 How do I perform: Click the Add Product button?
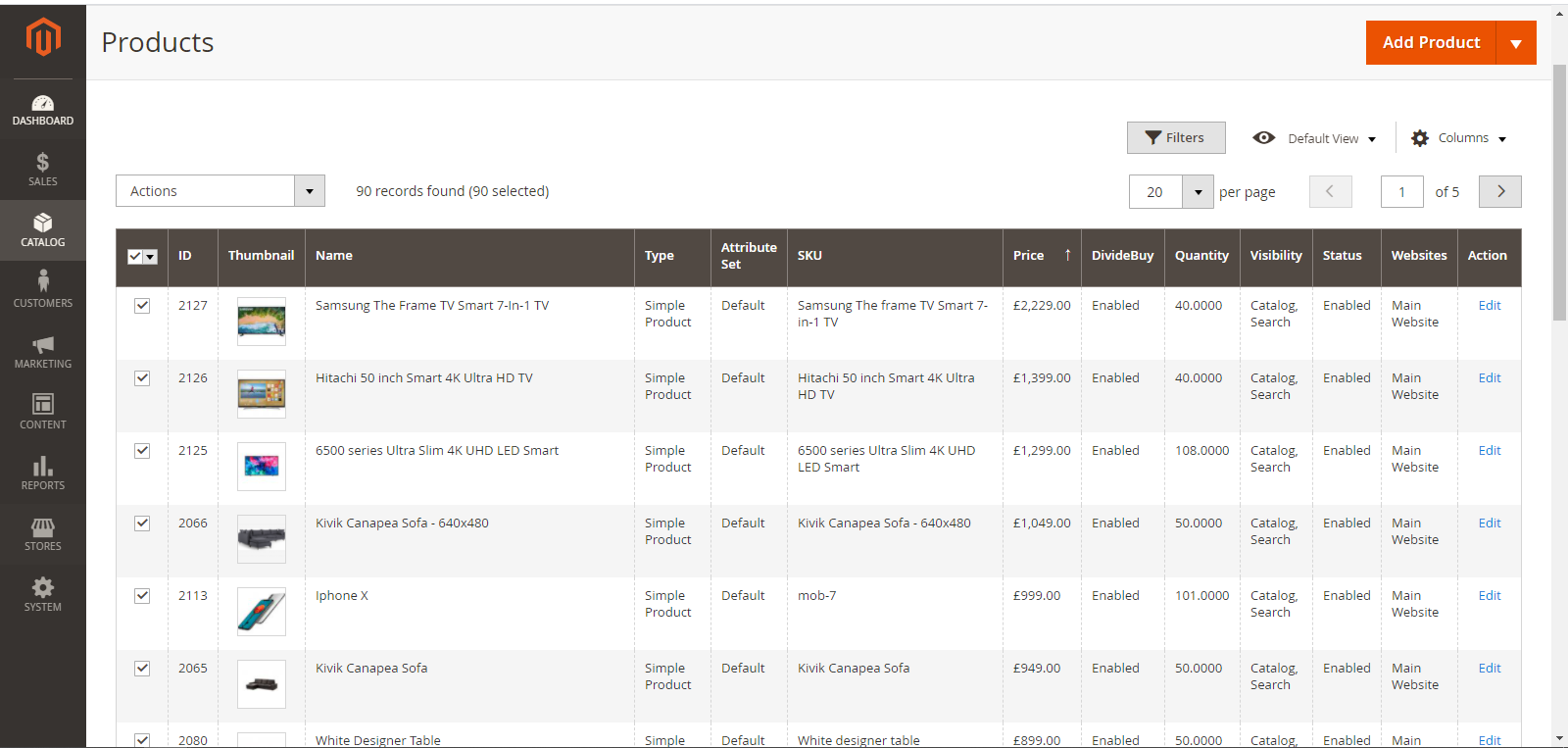coord(1431,43)
